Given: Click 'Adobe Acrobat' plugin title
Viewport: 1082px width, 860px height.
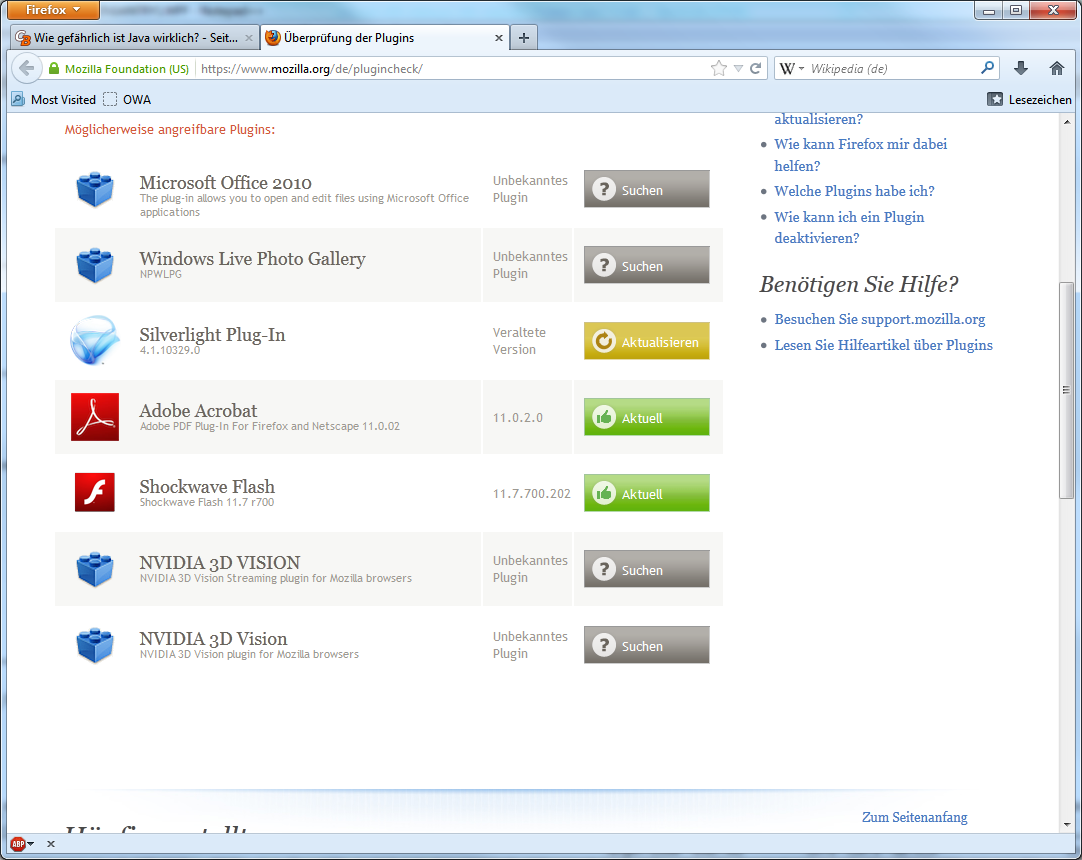Looking at the screenshot, I should 198,411.
